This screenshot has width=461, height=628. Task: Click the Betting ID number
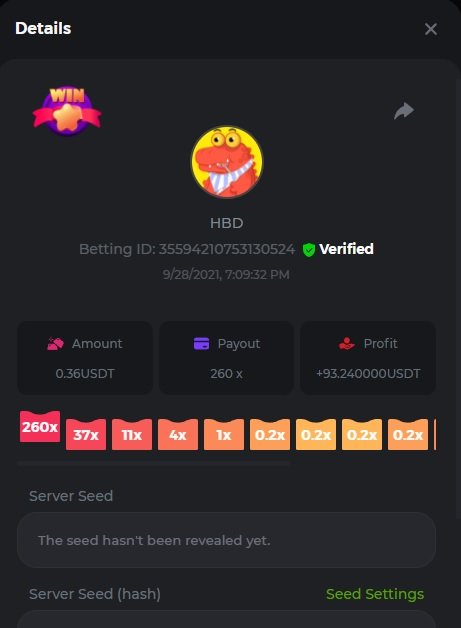coord(227,249)
